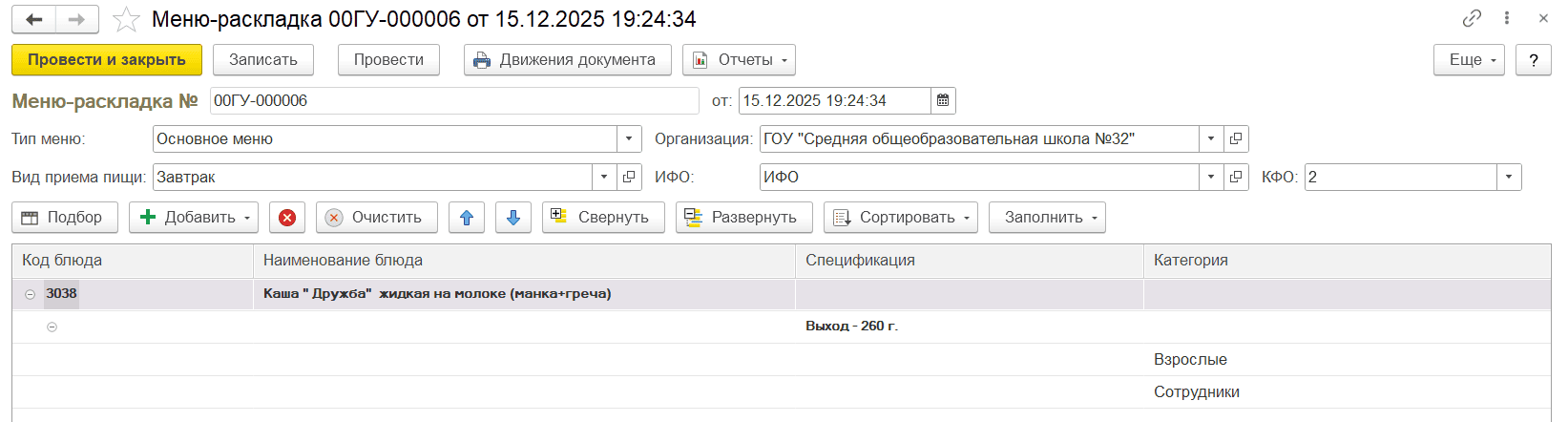
Task: Click 'Провести и закрыть' button
Action: [x=107, y=59]
